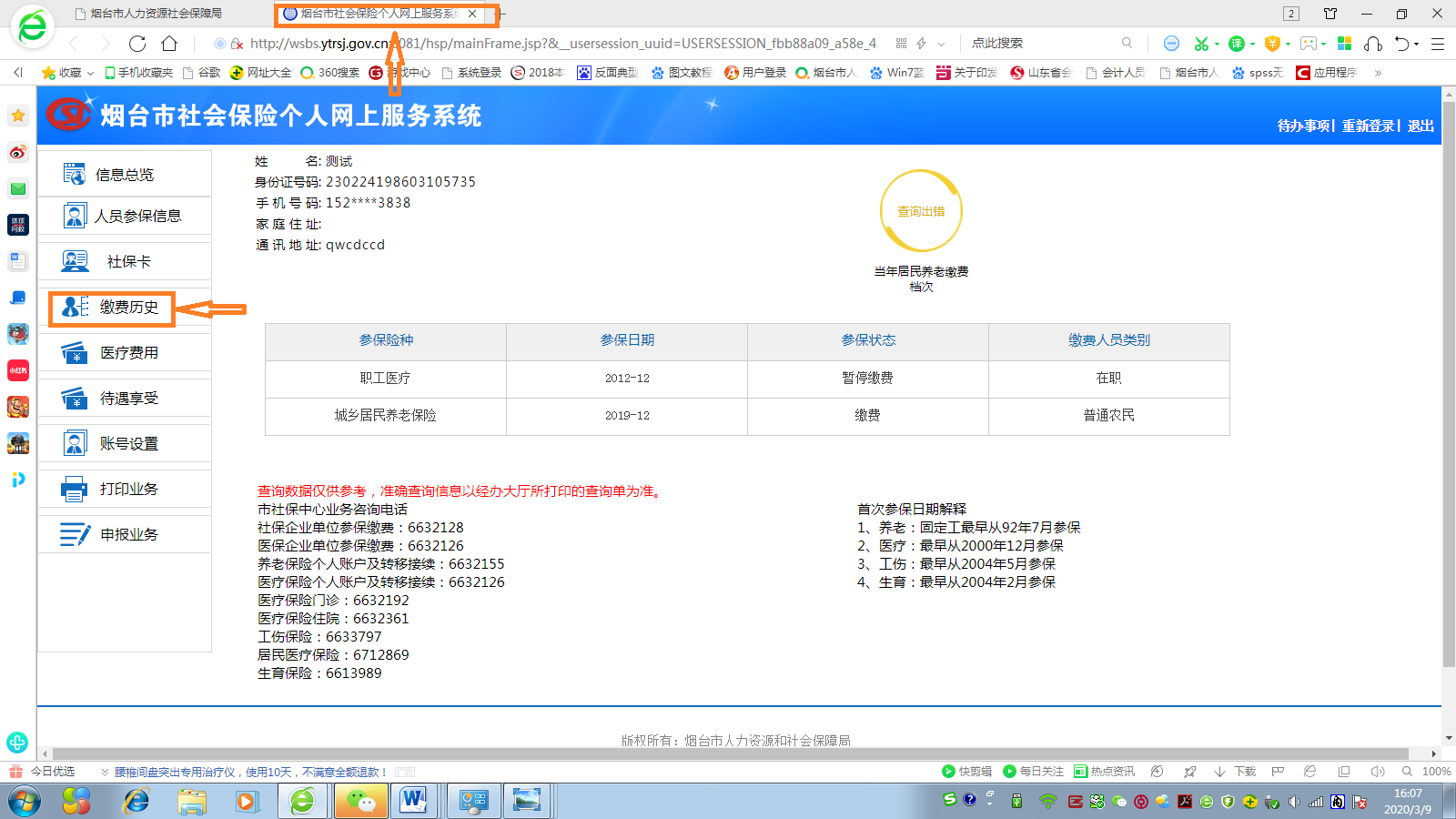Image resolution: width=1456 pixels, height=819 pixels.
Task: Click the blue ad-block circle icon
Action: pos(1171,44)
